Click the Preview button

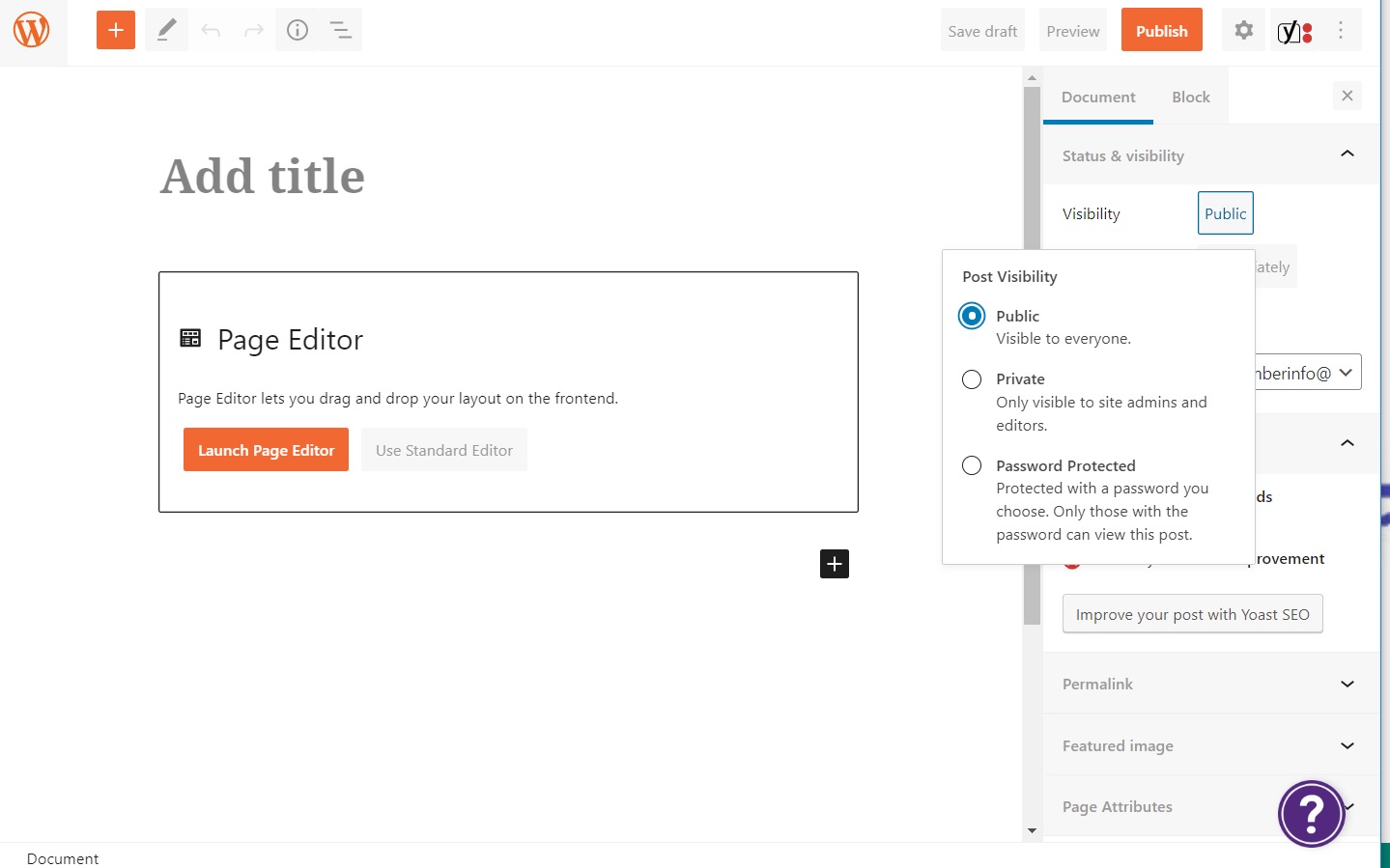point(1073,31)
